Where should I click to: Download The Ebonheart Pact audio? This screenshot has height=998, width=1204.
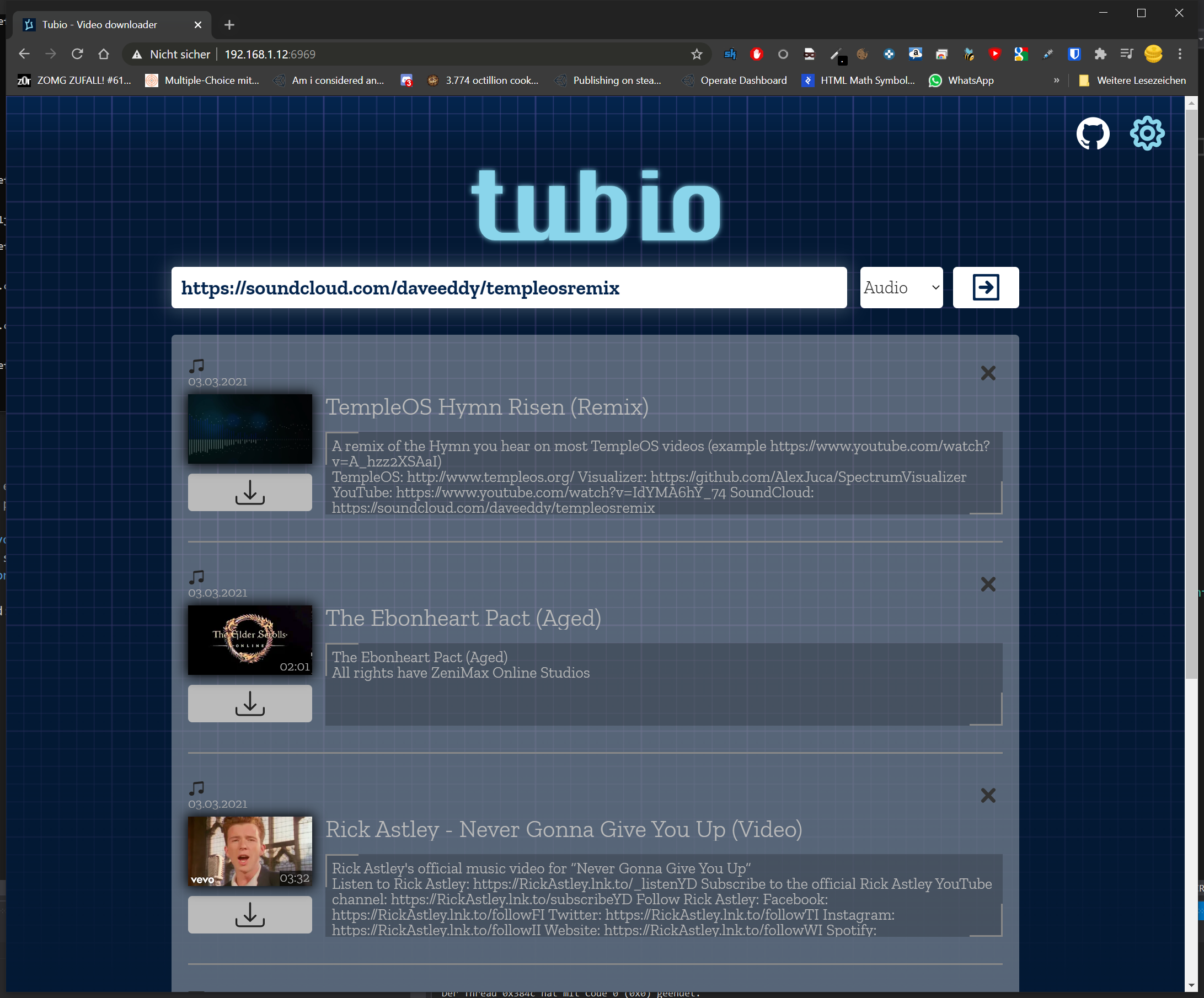(250, 703)
